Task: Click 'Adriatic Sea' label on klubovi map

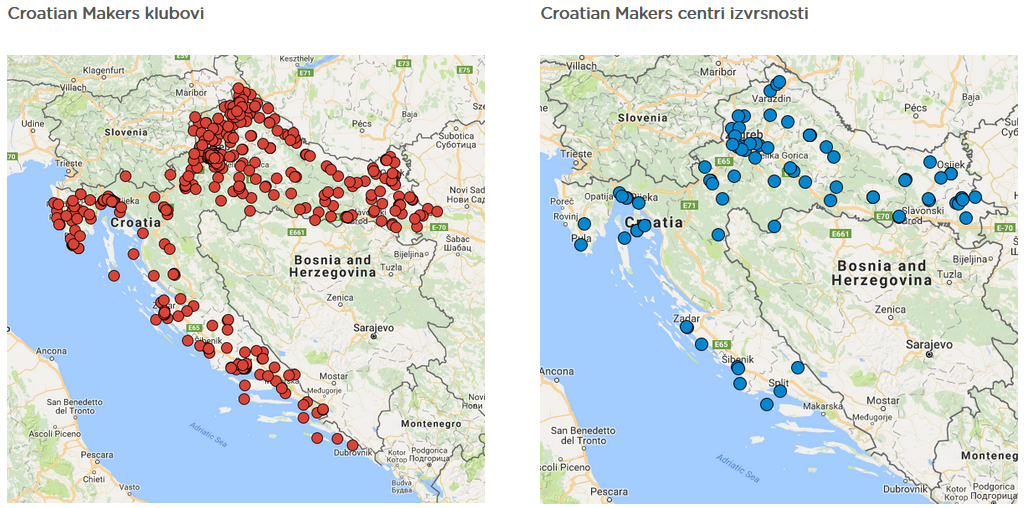Action: 208,434
